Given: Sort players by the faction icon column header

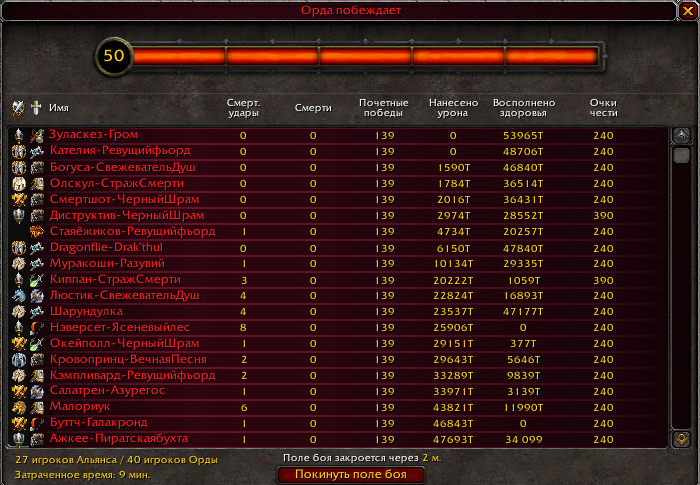Looking at the screenshot, I should (18, 108).
